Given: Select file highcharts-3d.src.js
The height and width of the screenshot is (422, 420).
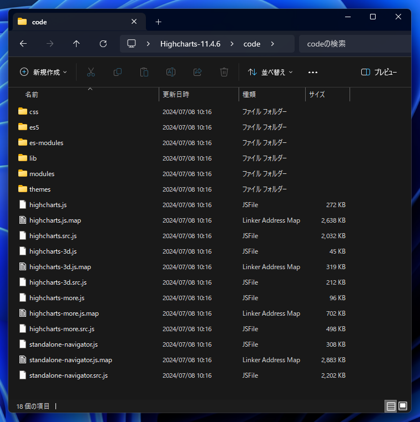Looking at the screenshot, I should coord(58,282).
